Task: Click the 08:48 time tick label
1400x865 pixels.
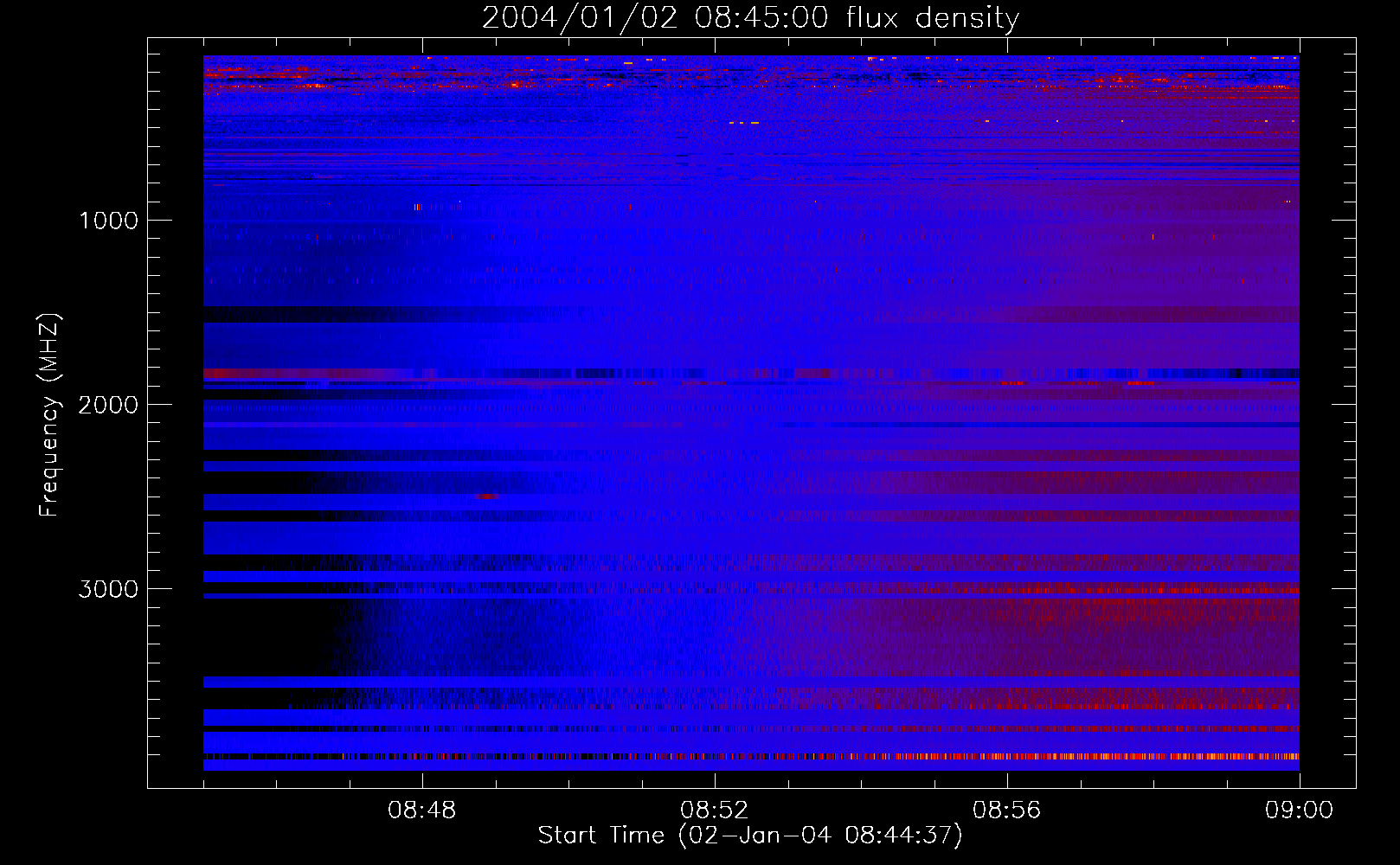Action: 422,811
